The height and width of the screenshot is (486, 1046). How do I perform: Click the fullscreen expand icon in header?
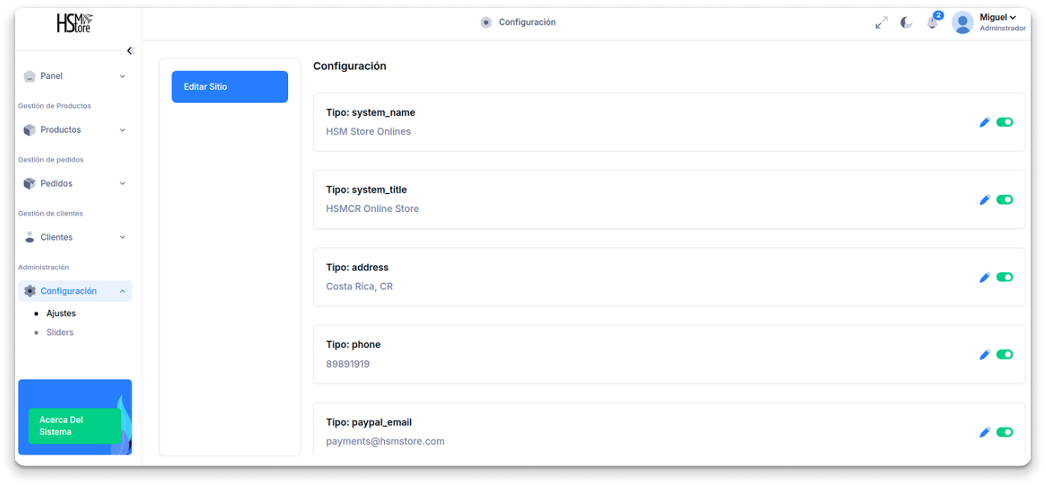click(x=881, y=23)
